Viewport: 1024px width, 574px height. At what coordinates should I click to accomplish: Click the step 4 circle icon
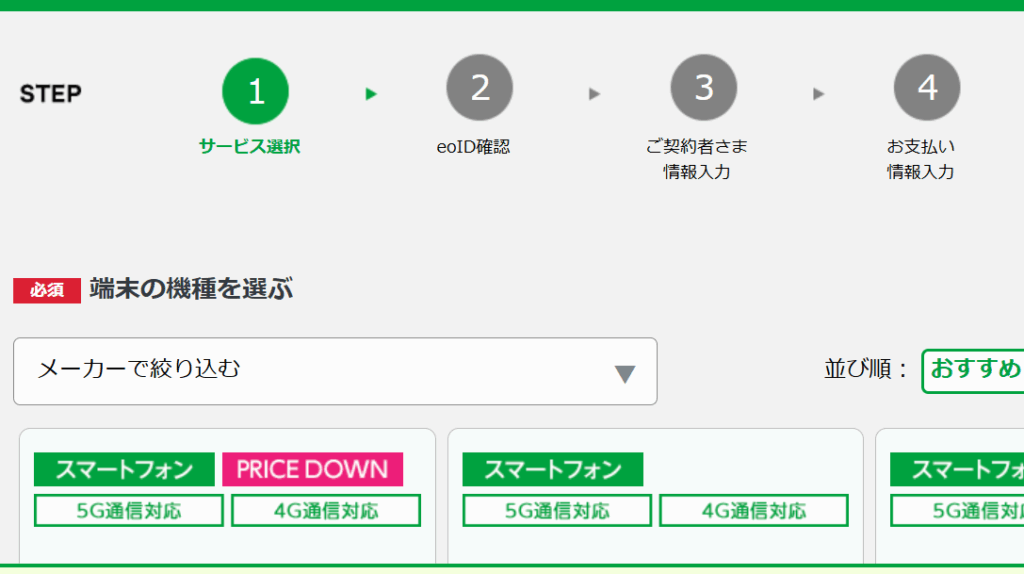click(x=927, y=88)
